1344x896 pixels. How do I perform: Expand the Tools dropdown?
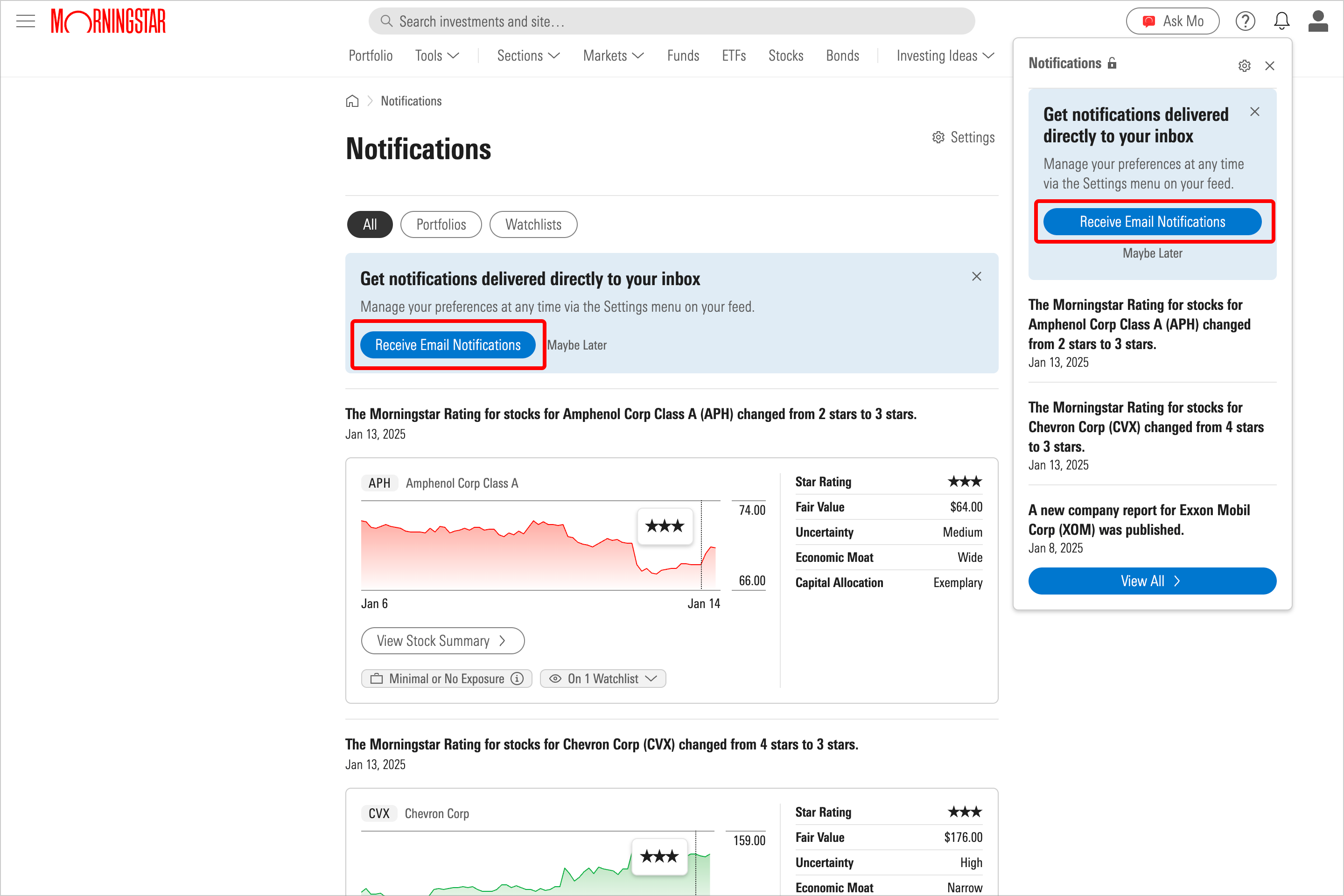[437, 56]
